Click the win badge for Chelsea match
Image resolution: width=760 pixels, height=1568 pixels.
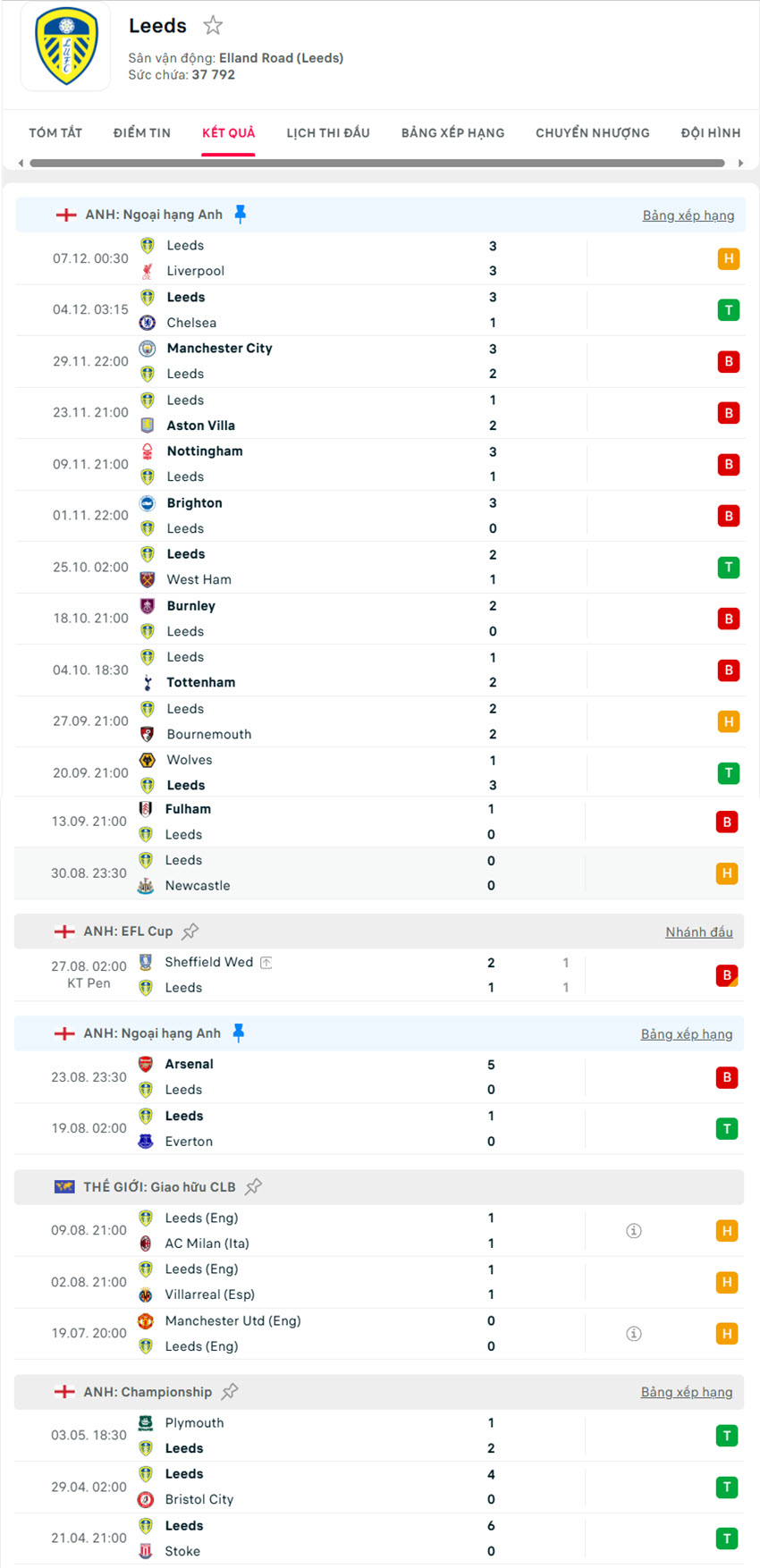click(x=729, y=310)
